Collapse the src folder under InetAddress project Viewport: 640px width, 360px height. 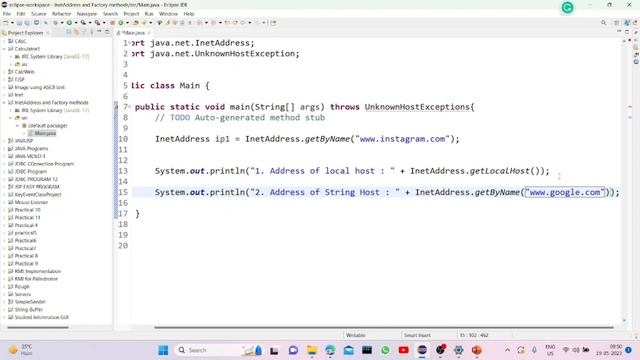tap(11, 118)
